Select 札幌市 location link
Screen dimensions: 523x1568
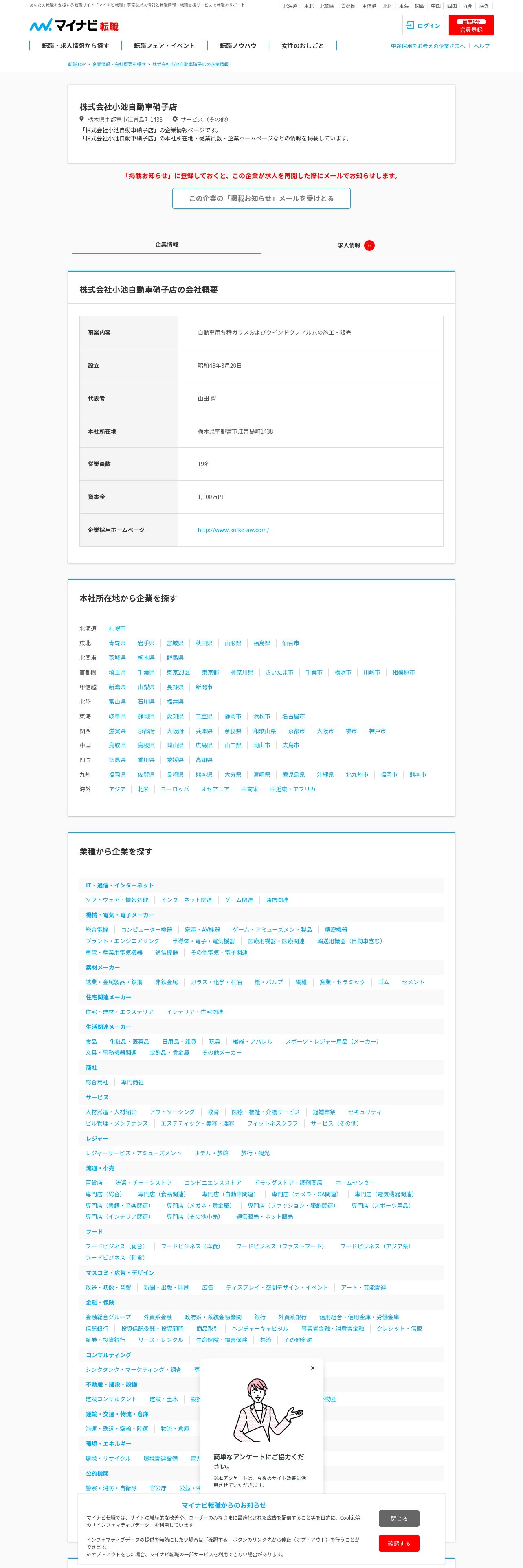117,629
